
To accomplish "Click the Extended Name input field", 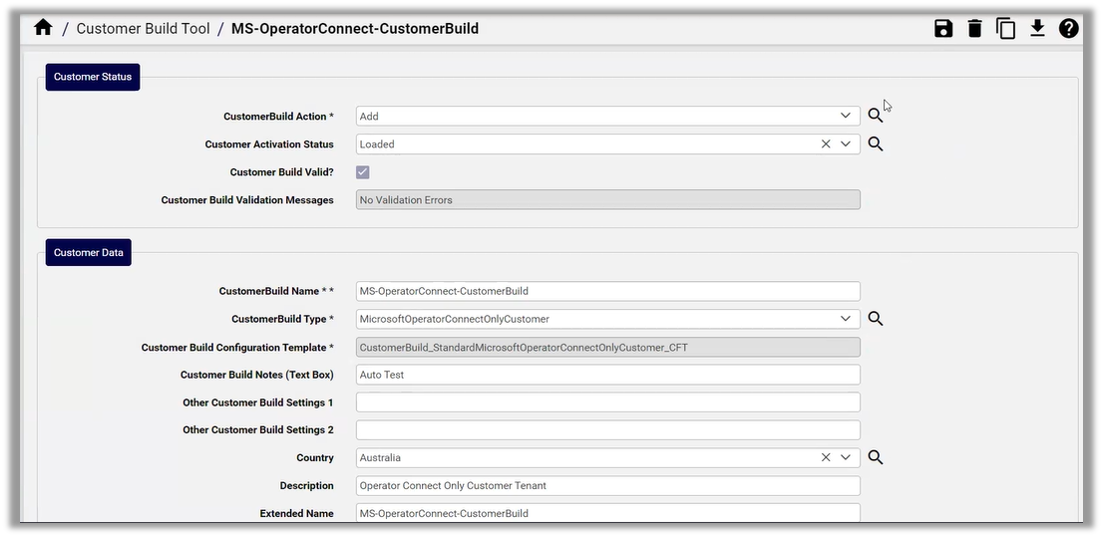I will coord(608,513).
